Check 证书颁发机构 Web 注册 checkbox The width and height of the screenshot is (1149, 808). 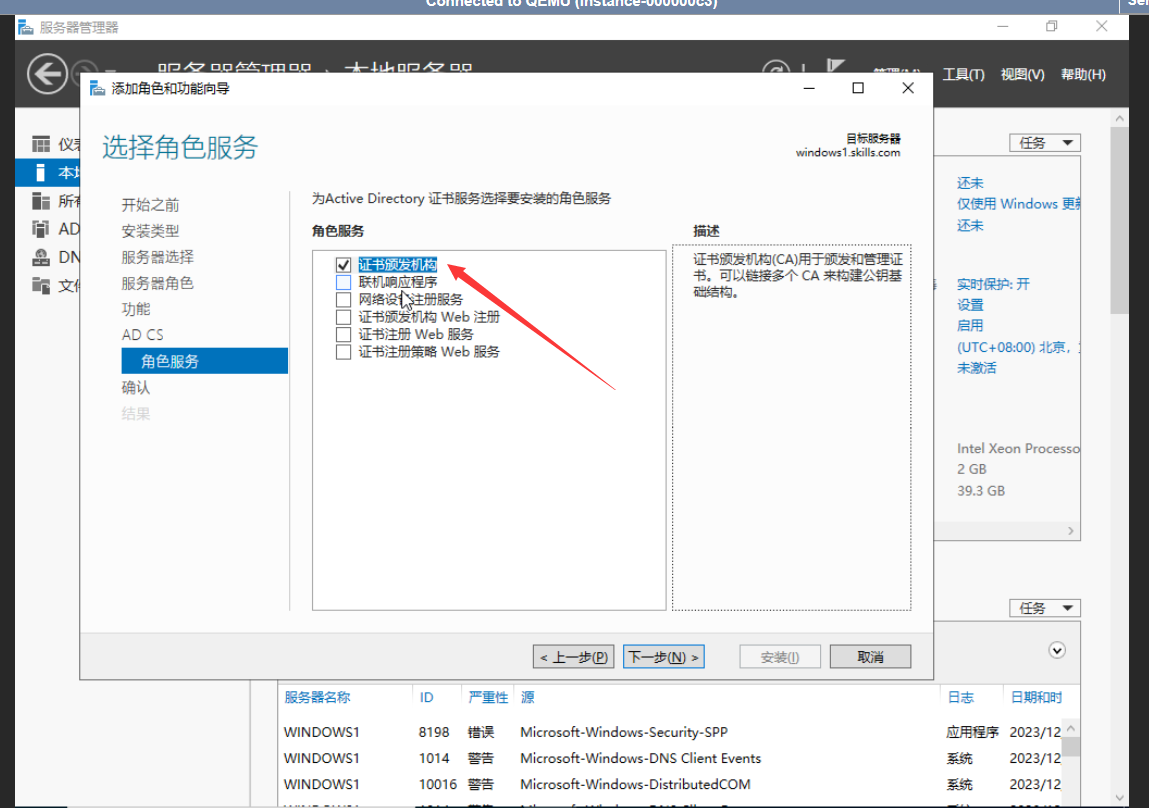coord(344,317)
